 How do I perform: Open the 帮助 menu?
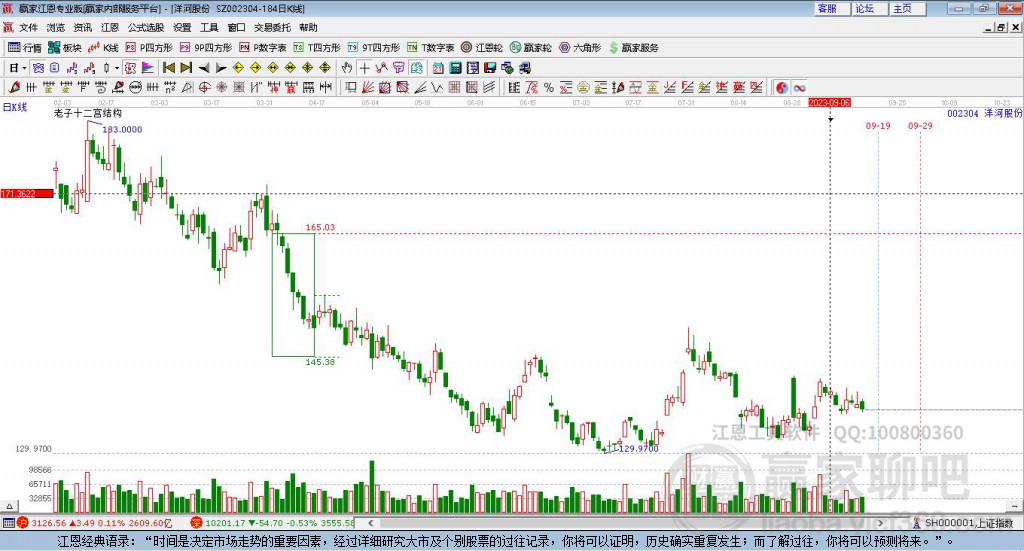point(308,27)
